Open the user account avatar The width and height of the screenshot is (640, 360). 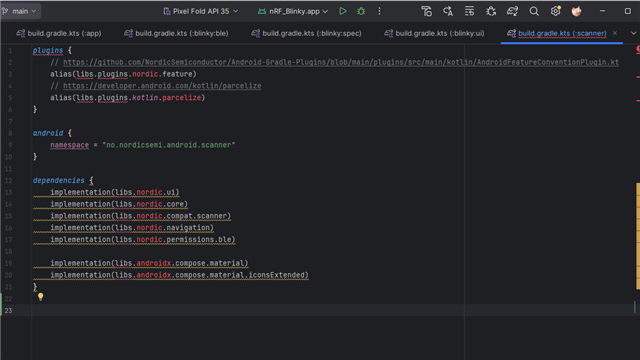[576, 11]
